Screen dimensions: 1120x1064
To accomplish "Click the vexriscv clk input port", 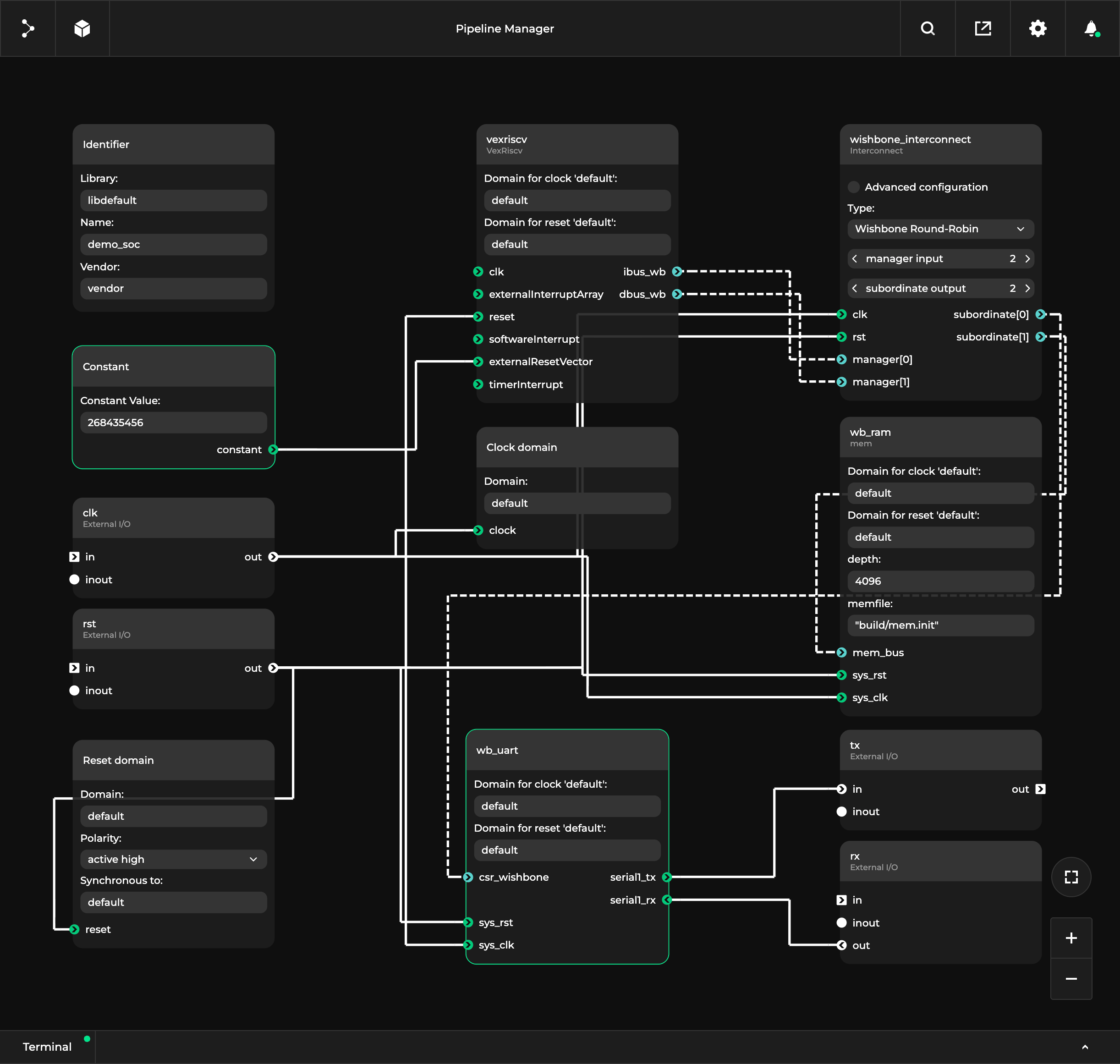I will click(x=478, y=272).
